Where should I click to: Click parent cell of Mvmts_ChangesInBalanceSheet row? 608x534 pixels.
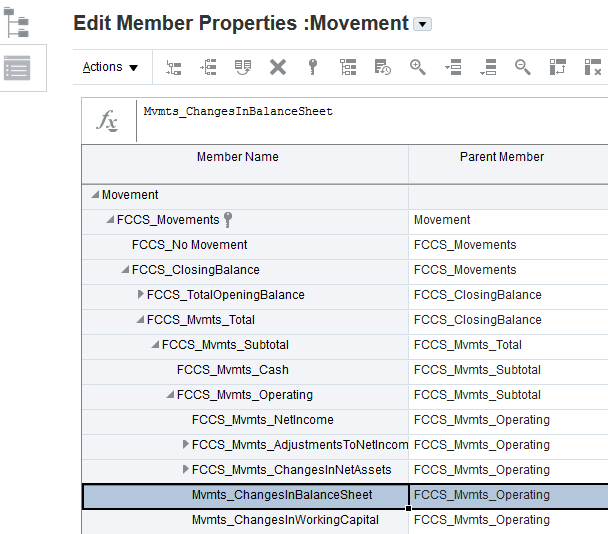[x=508, y=495]
